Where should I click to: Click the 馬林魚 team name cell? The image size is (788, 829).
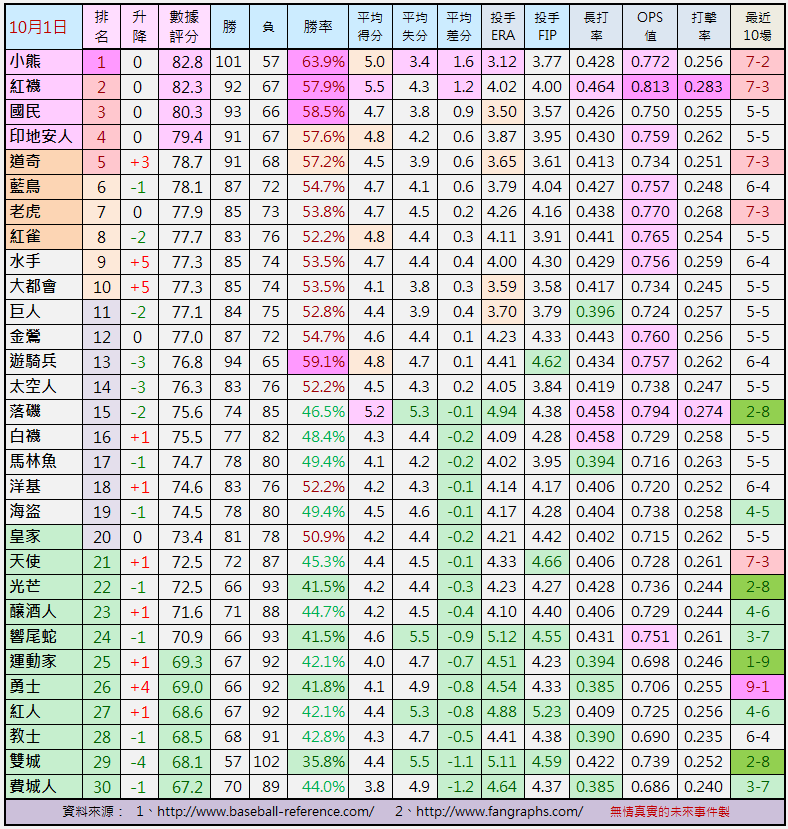point(44,462)
